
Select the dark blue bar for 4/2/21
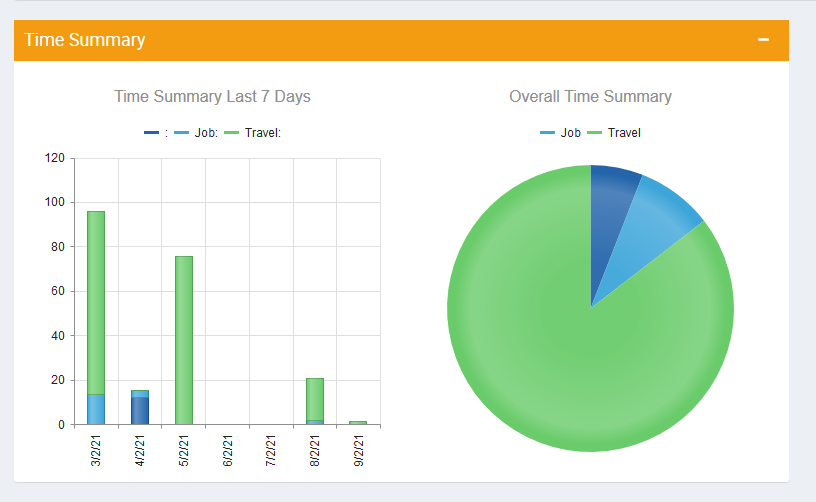coord(140,411)
